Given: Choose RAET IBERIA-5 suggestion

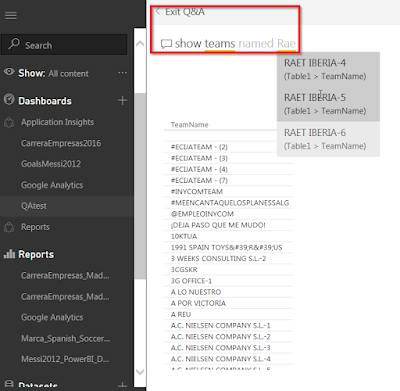Looking at the screenshot, I should pyautogui.click(x=328, y=104).
